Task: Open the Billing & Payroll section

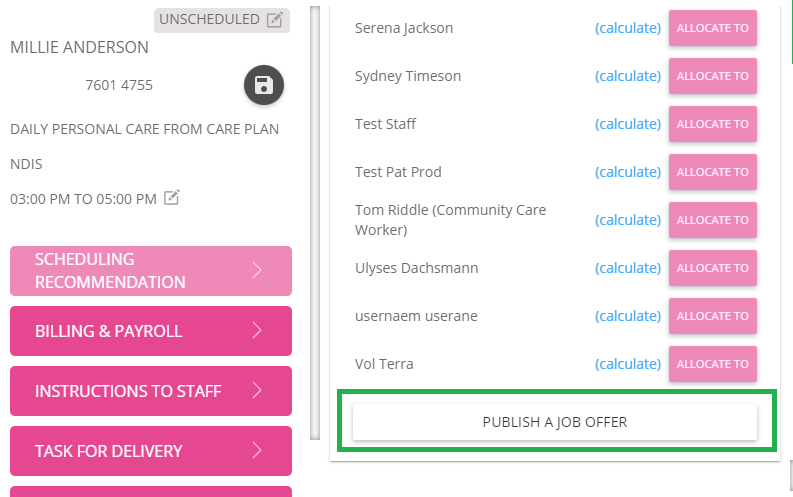Action: (151, 331)
